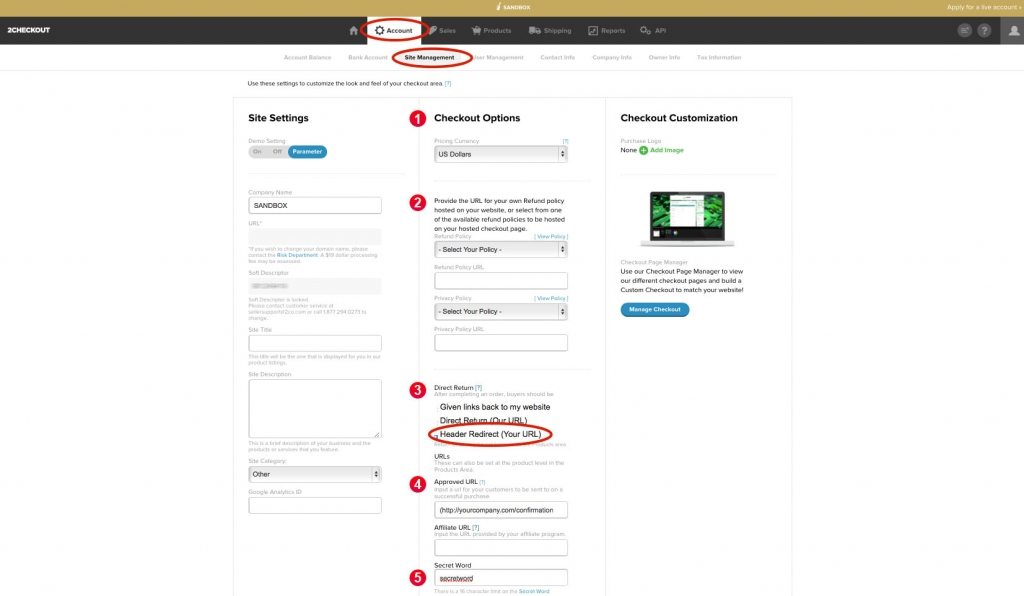
Task: Open the Pricing Currency dropdown
Action: (500, 153)
